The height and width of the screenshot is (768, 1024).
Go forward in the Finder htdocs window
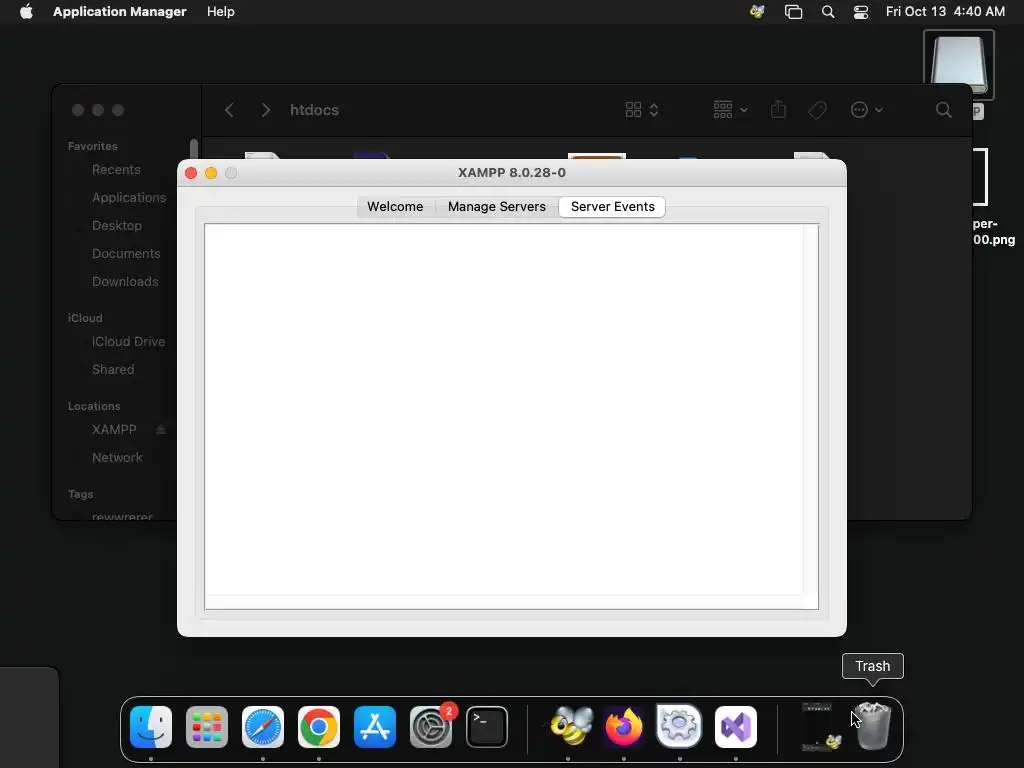point(265,110)
